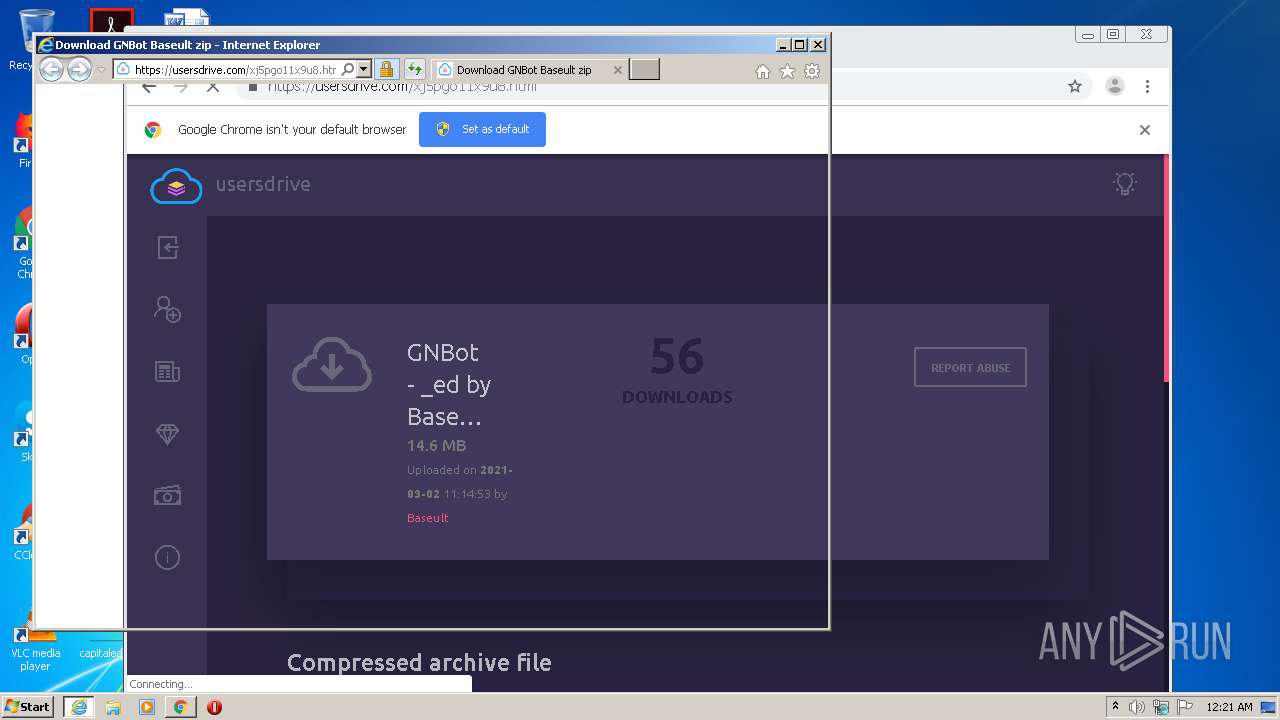Click the IE address bar URL field

point(235,70)
